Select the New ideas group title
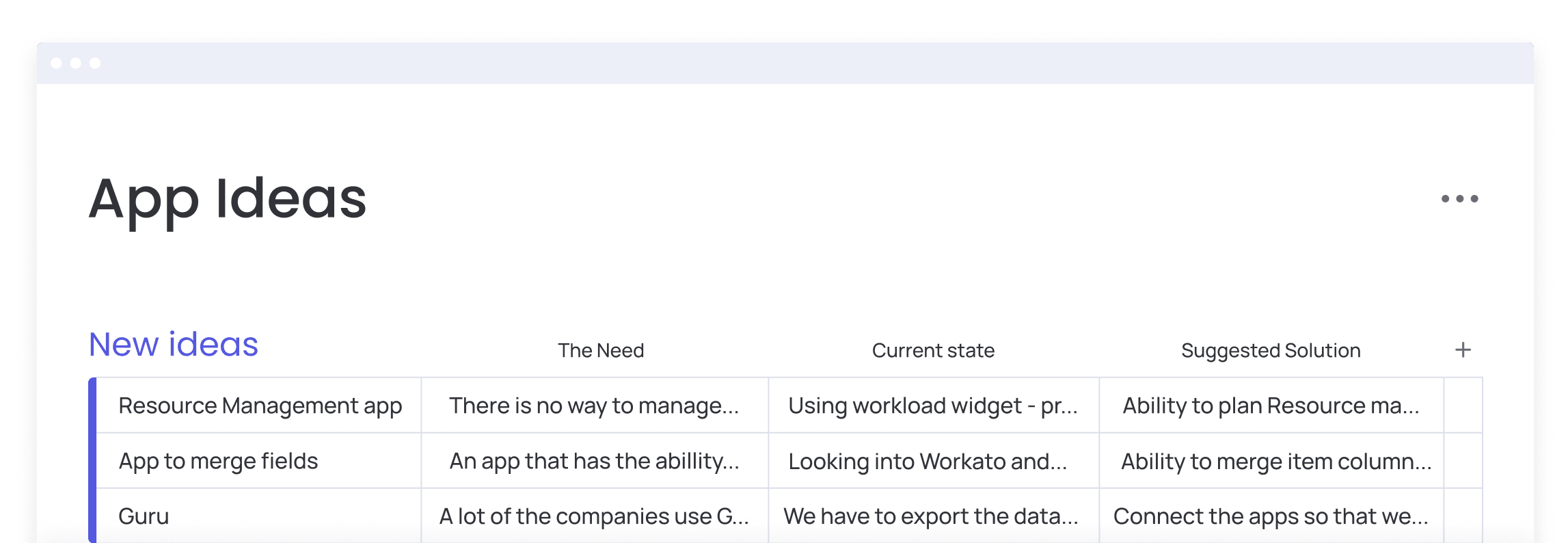This screenshot has height=543, width=1568. (174, 344)
